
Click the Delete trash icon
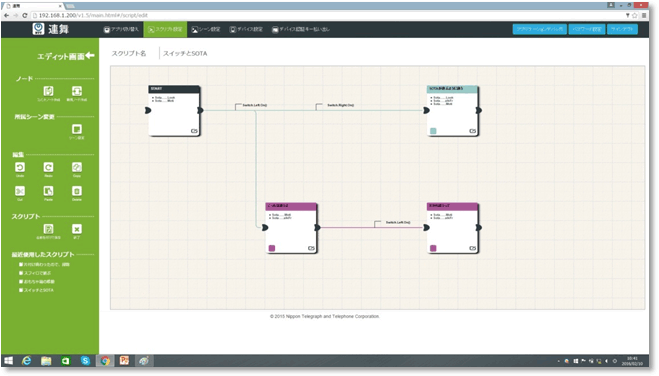(76, 191)
